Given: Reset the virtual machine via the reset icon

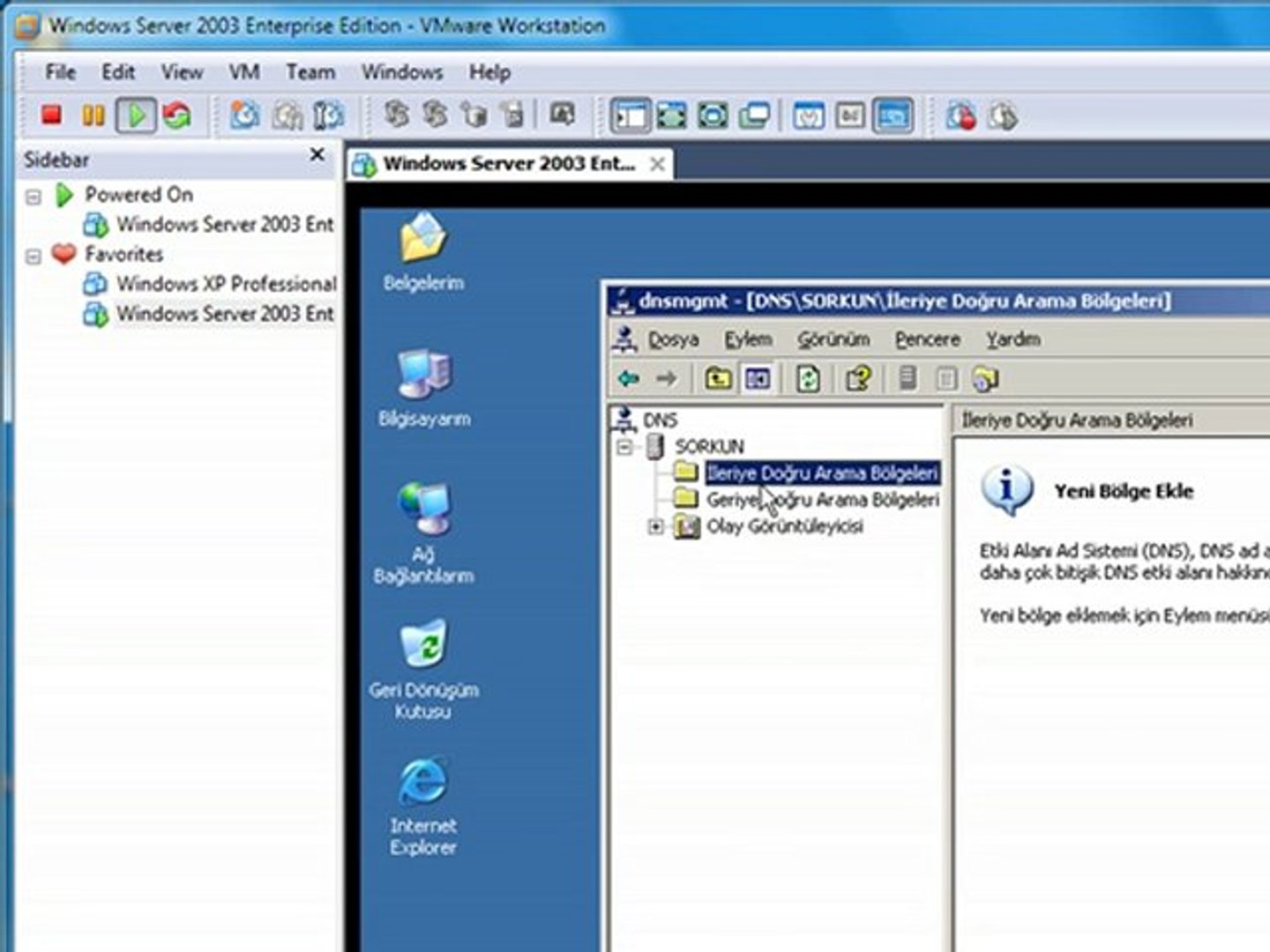Looking at the screenshot, I should (x=177, y=115).
